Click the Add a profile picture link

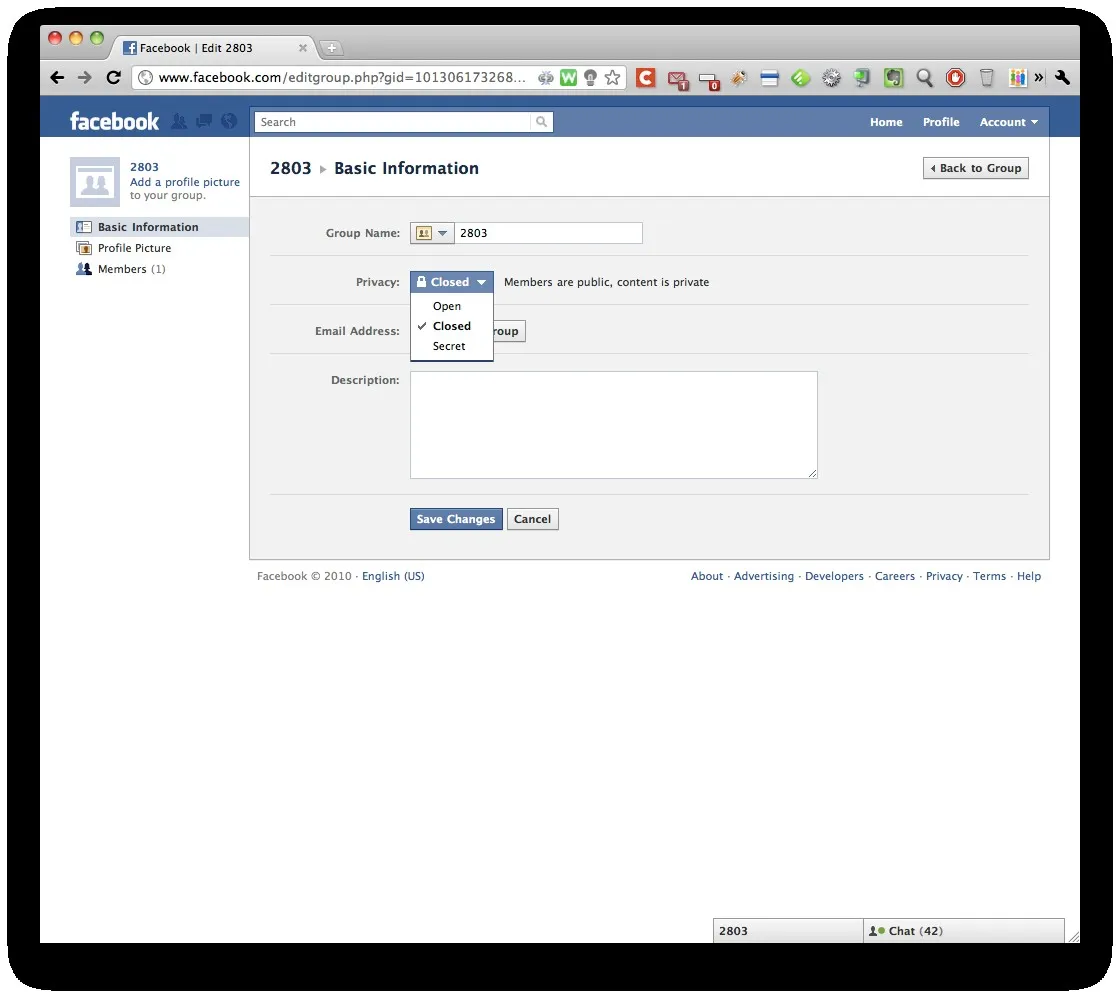tap(185, 182)
